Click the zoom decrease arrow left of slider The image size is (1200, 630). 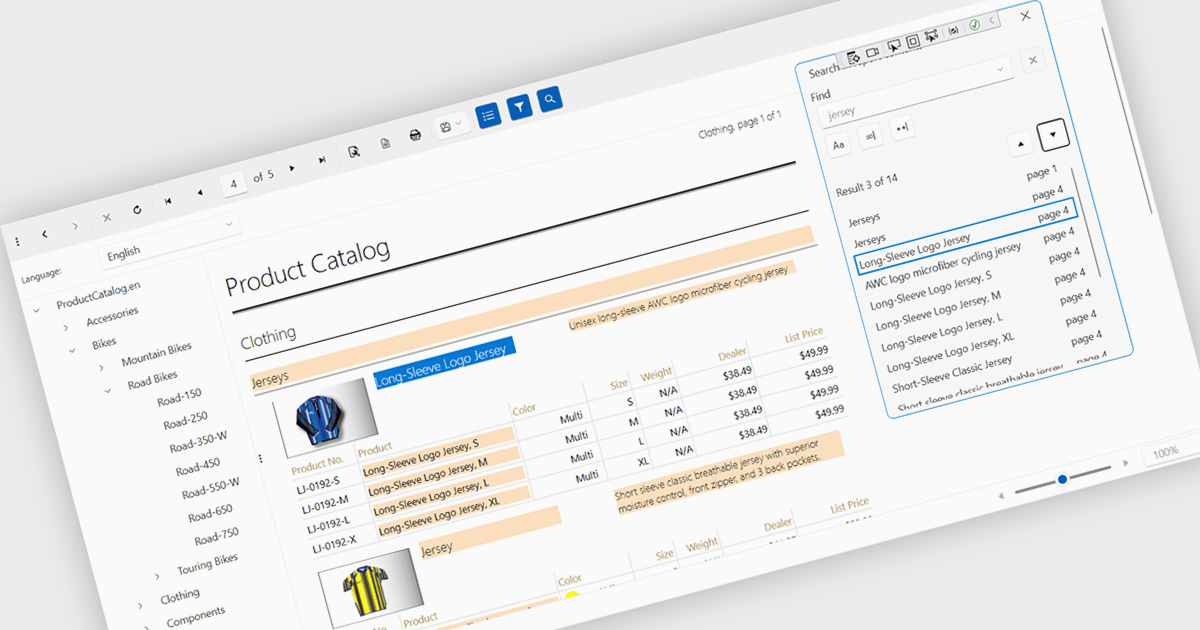tap(1001, 496)
